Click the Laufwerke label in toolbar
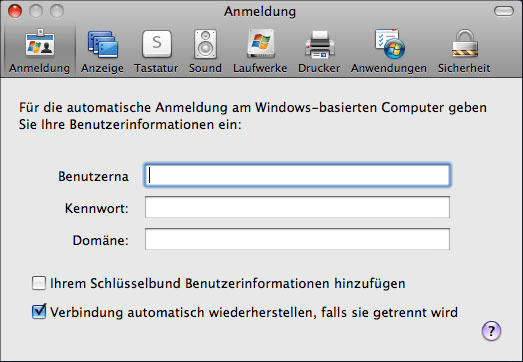Screen dimensions: 523x362 [x=260, y=68]
